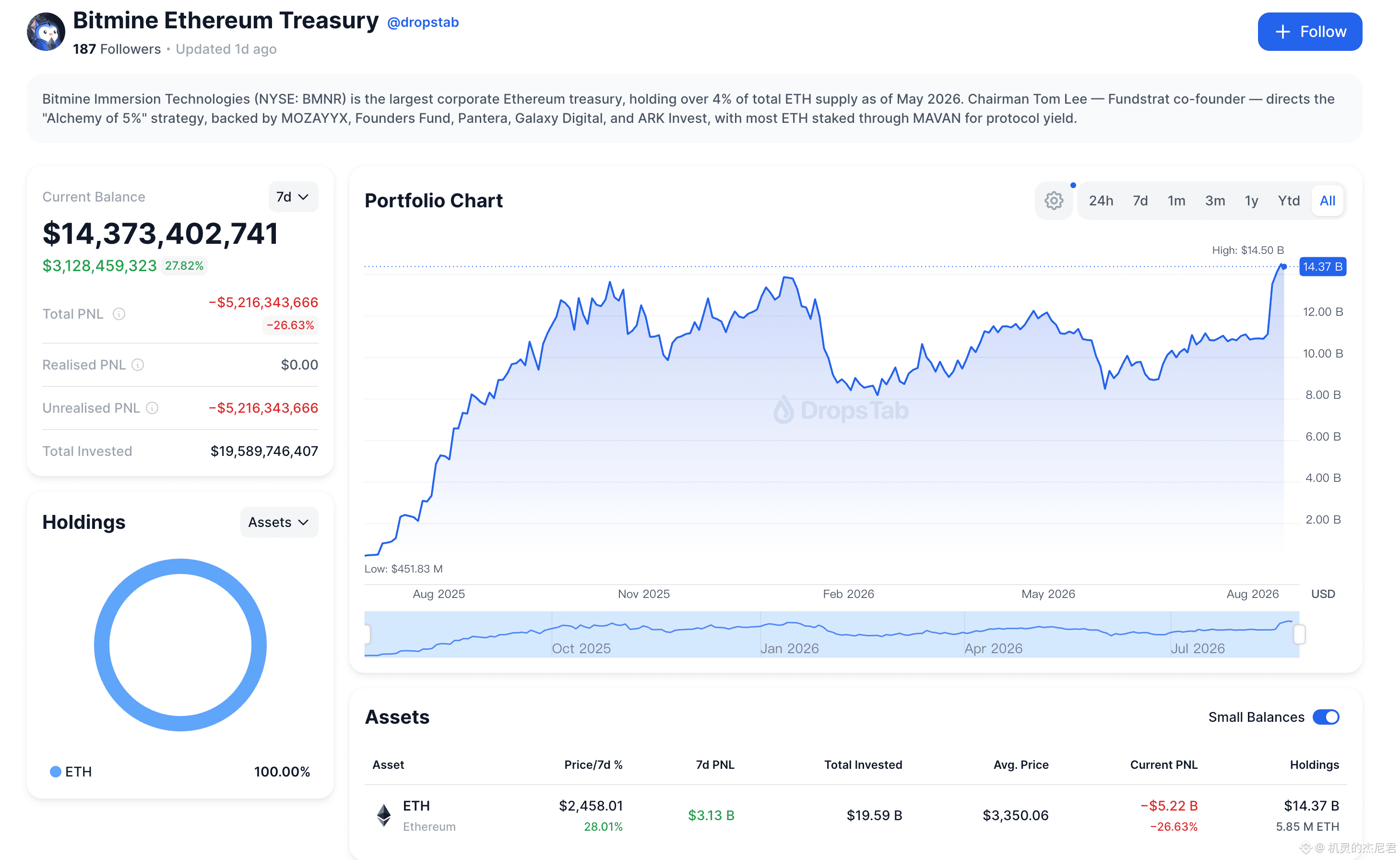This screenshot has height=860, width=1400.
Task: Click the $3,128,459,323 balance change
Action: coord(99,266)
